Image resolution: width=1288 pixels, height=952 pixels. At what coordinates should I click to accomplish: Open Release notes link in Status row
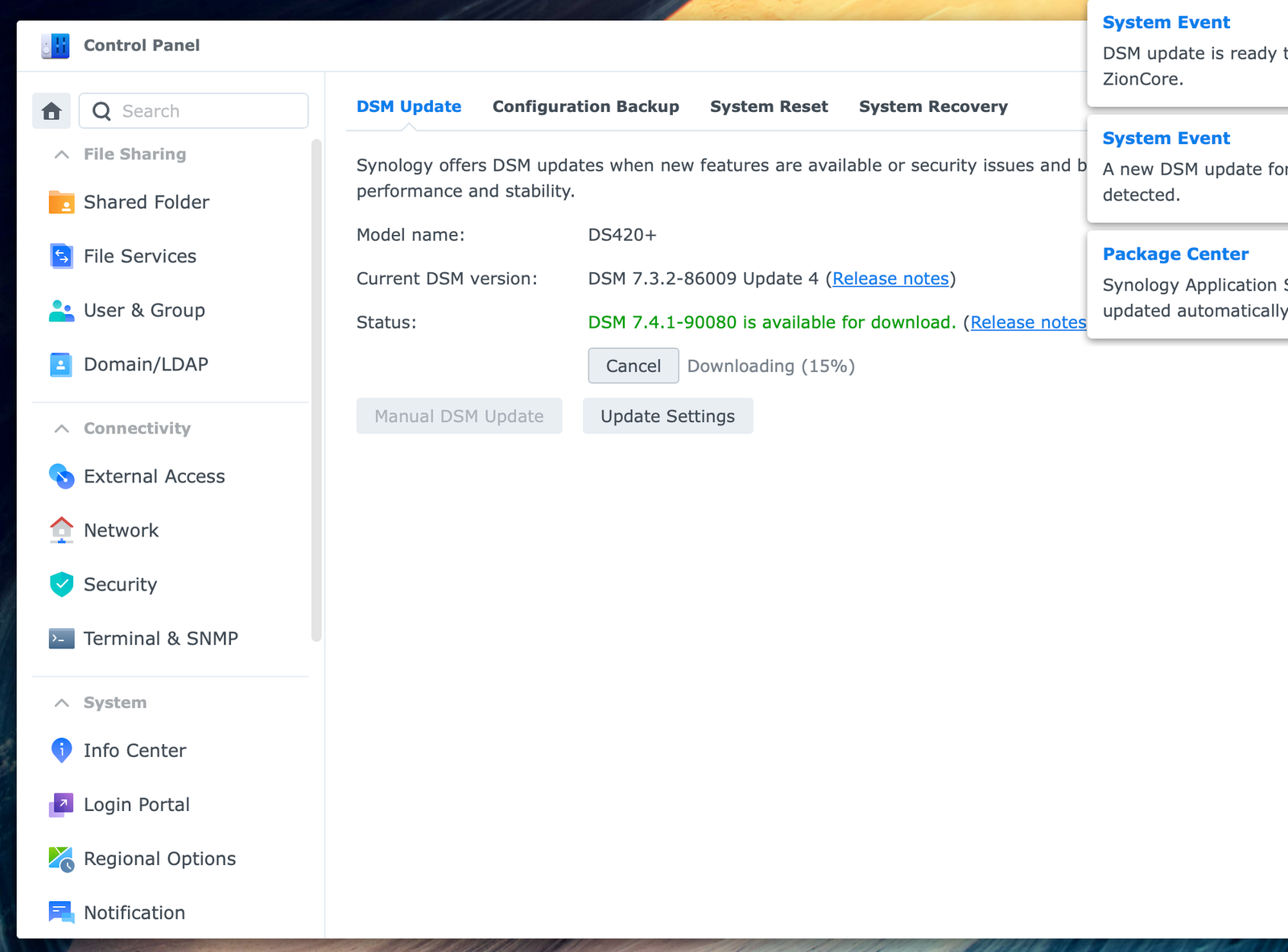point(1028,322)
